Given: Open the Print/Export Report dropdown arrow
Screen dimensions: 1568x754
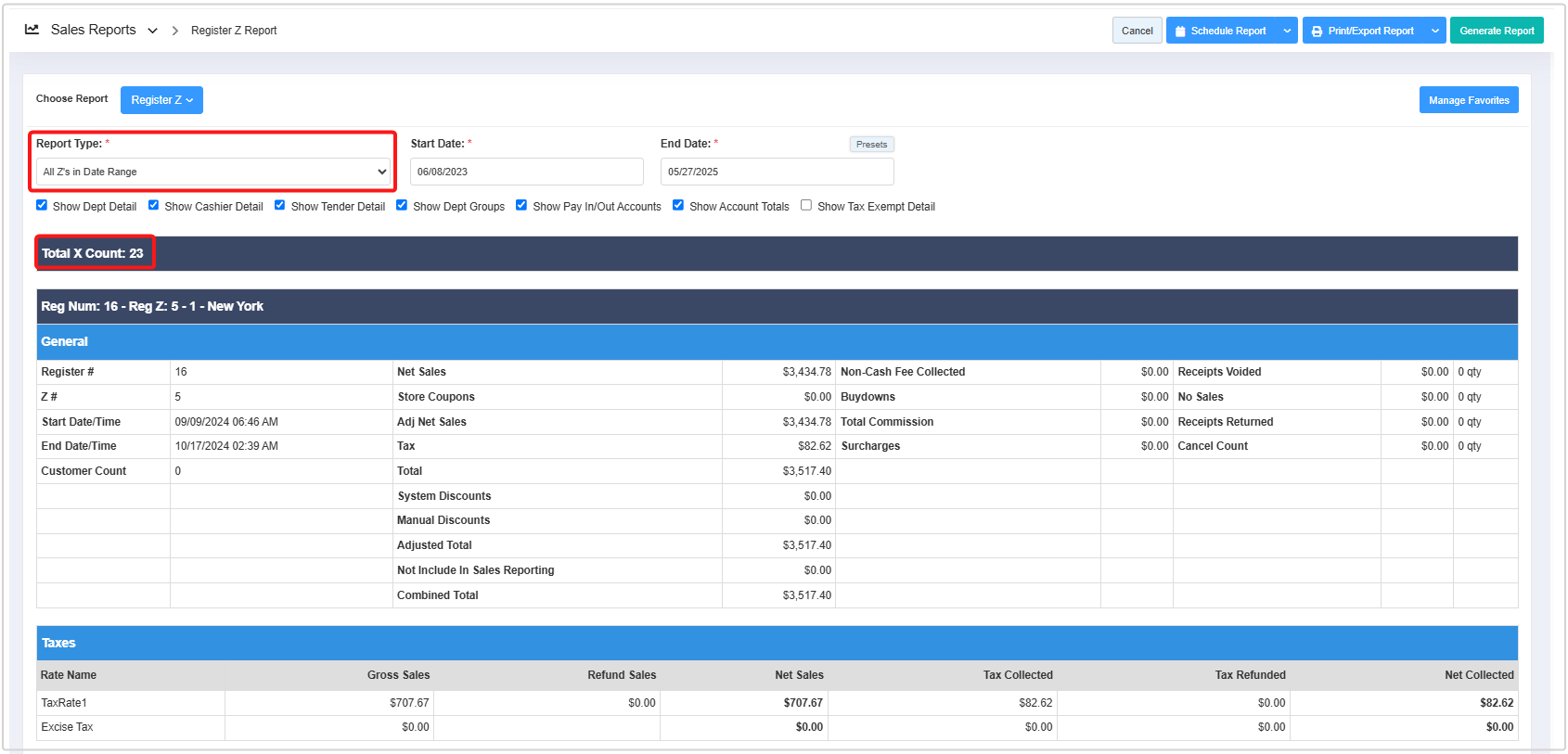Looking at the screenshot, I should click(1435, 31).
